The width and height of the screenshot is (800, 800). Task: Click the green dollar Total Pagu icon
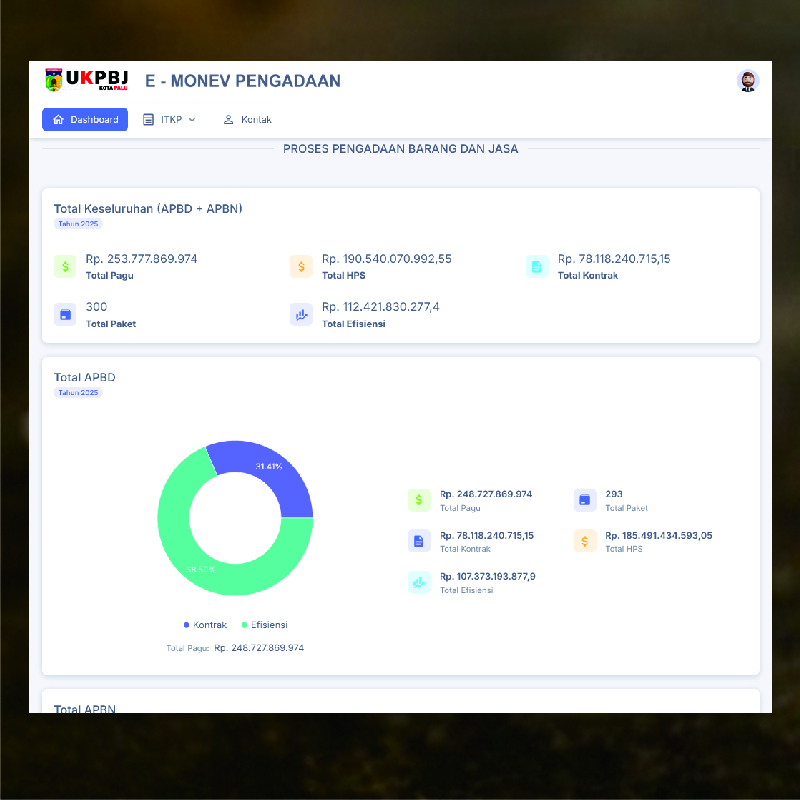point(65,266)
